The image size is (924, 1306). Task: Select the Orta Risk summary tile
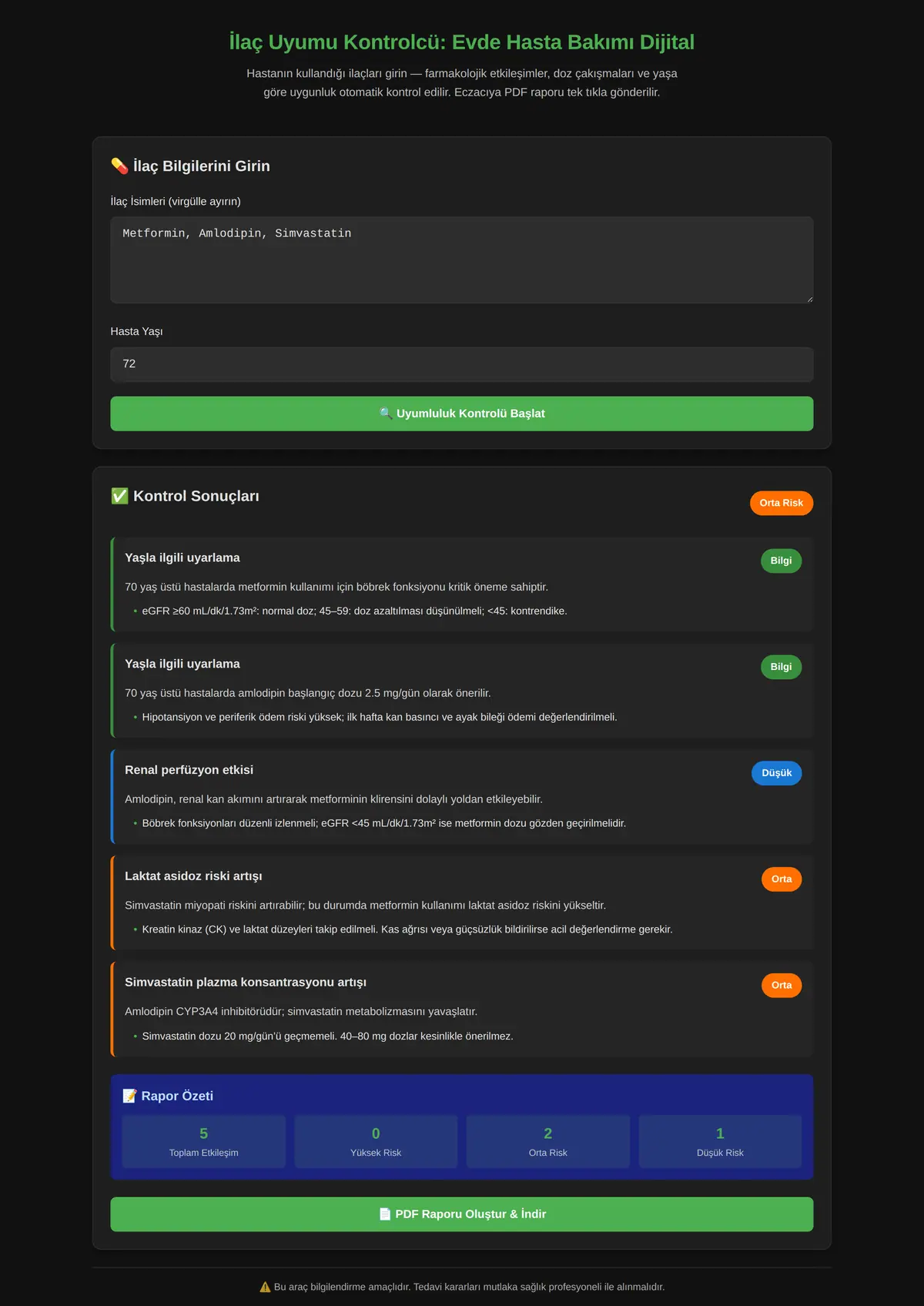(x=548, y=1142)
